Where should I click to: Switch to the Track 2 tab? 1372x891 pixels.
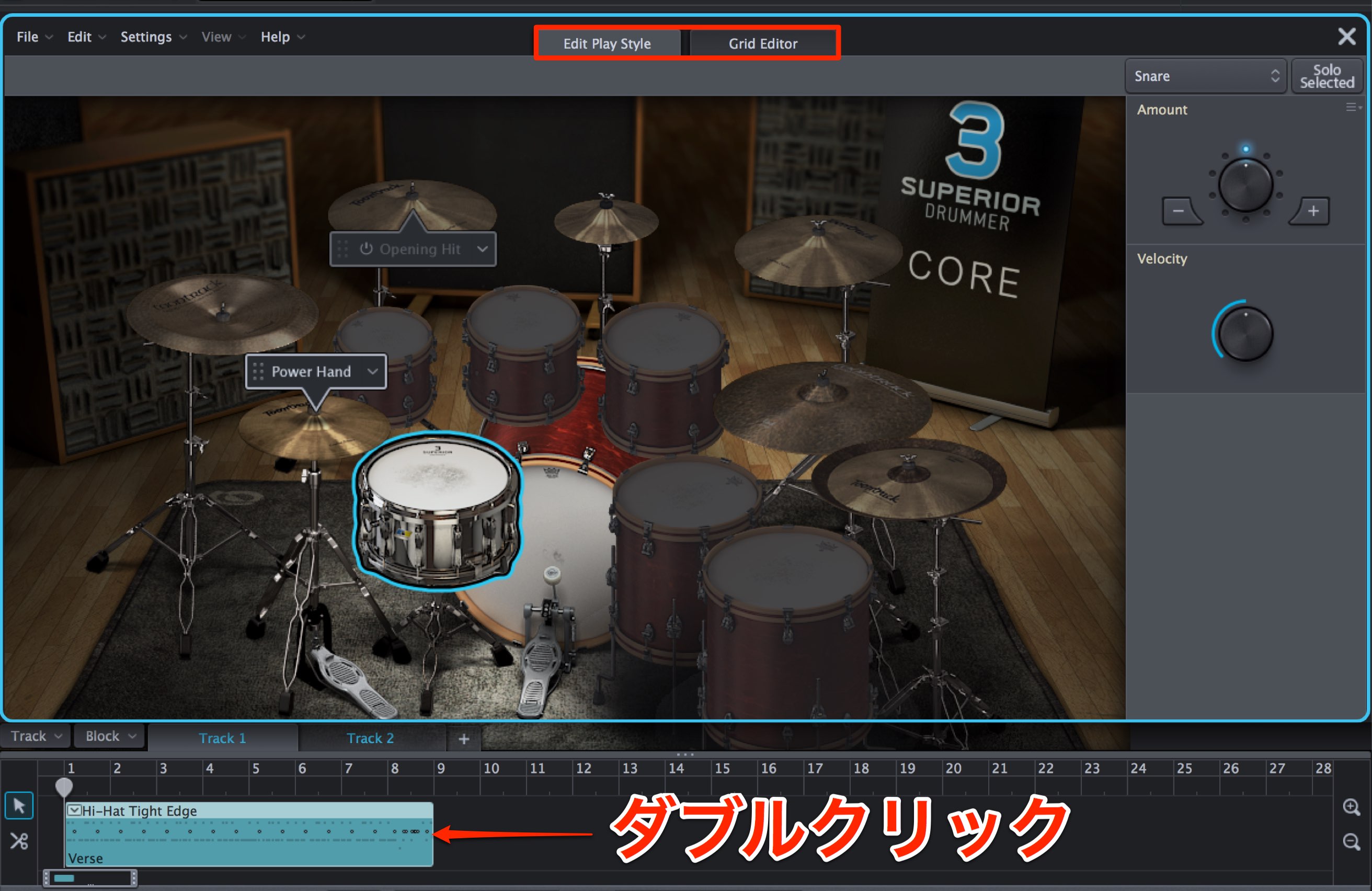point(370,738)
